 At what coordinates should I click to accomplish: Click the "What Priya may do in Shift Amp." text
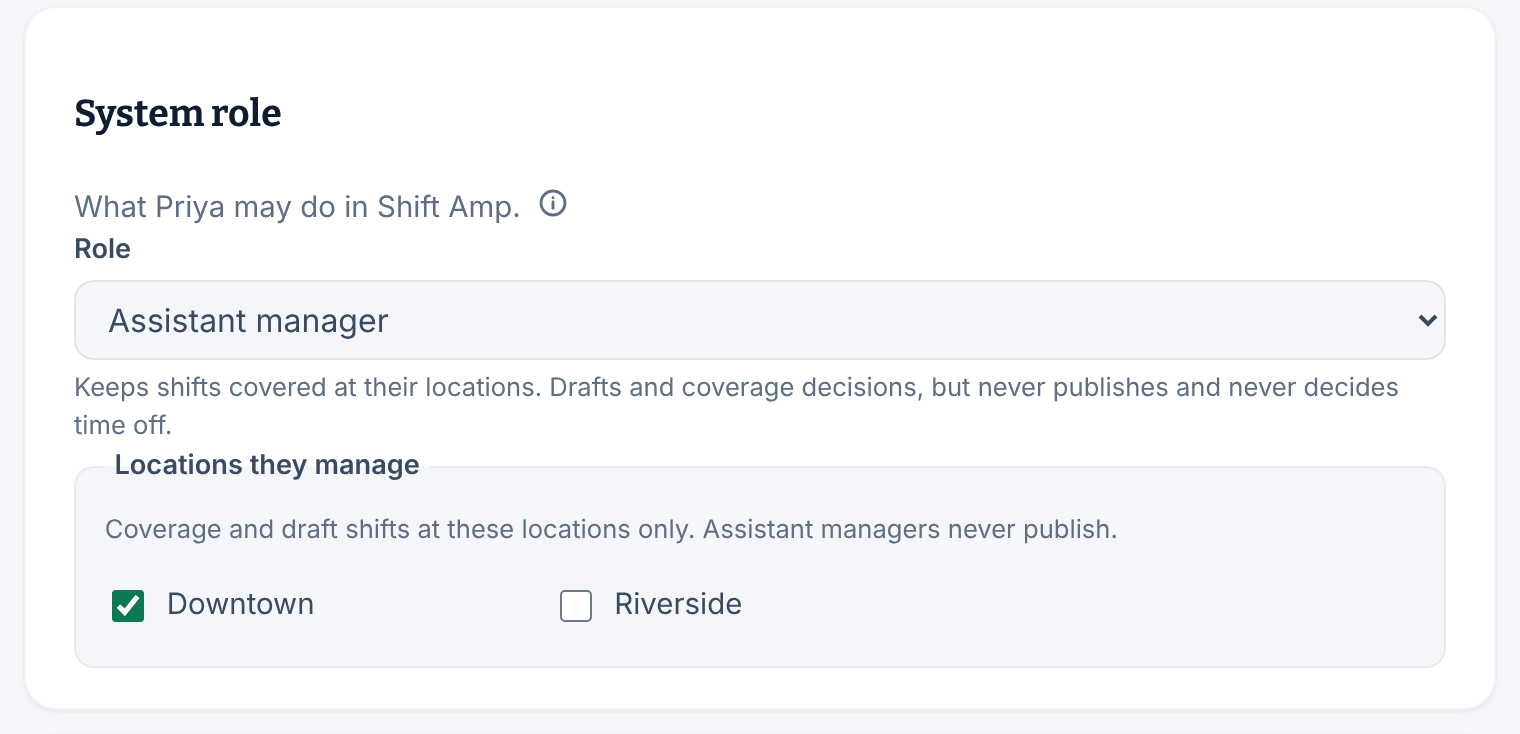298,207
